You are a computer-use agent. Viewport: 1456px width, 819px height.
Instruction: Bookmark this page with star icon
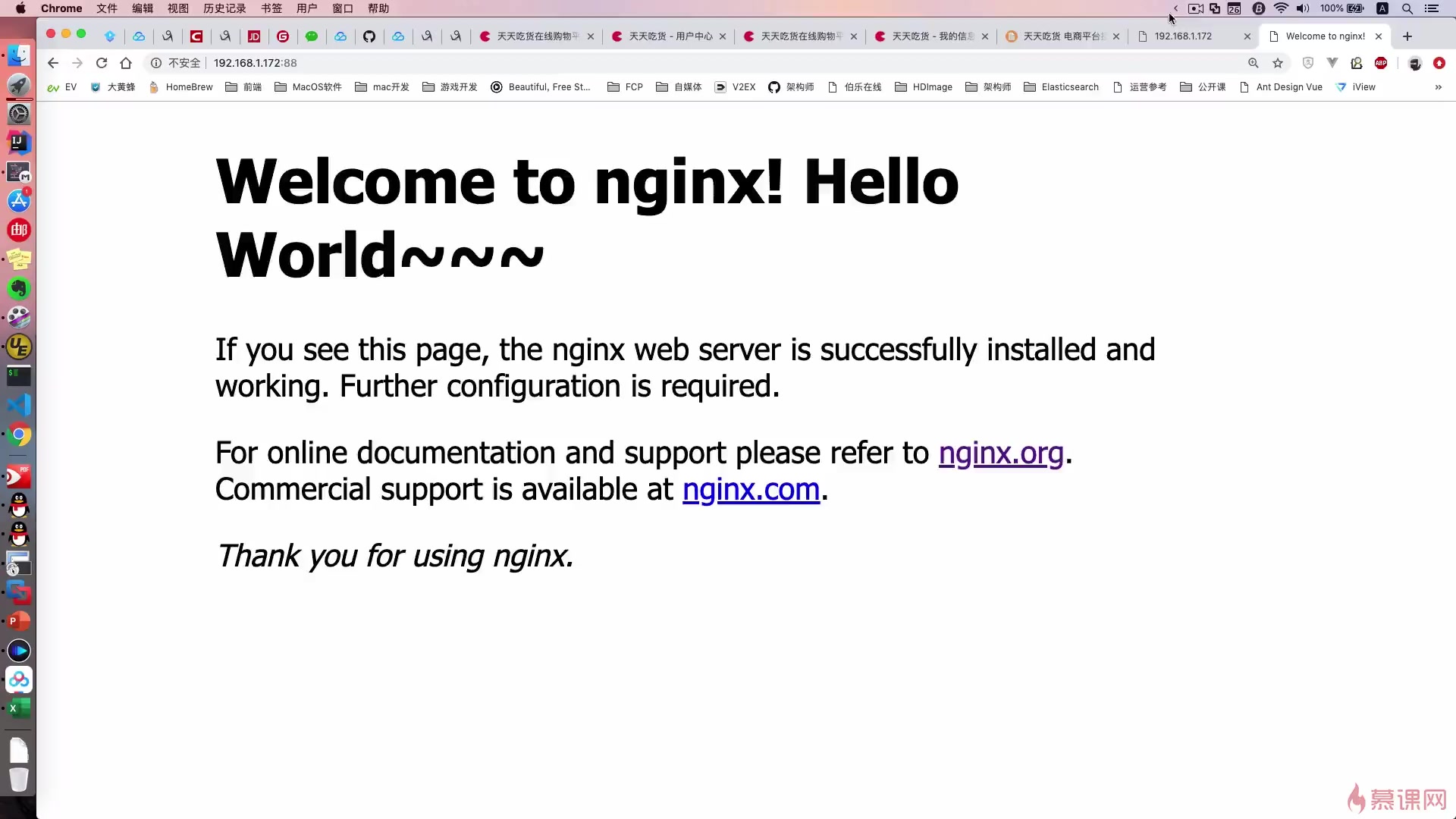click(x=1278, y=63)
